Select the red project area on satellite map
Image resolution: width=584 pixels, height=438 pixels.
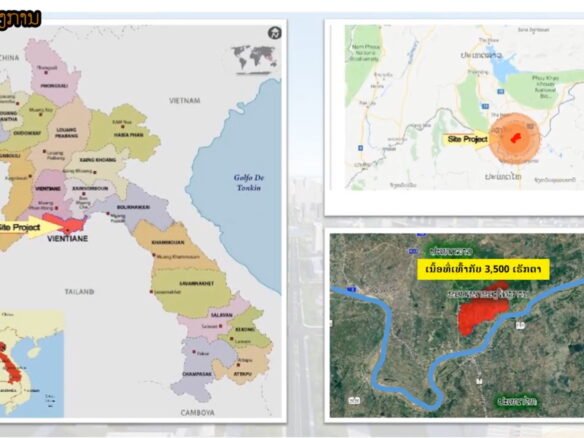[x=483, y=310]
